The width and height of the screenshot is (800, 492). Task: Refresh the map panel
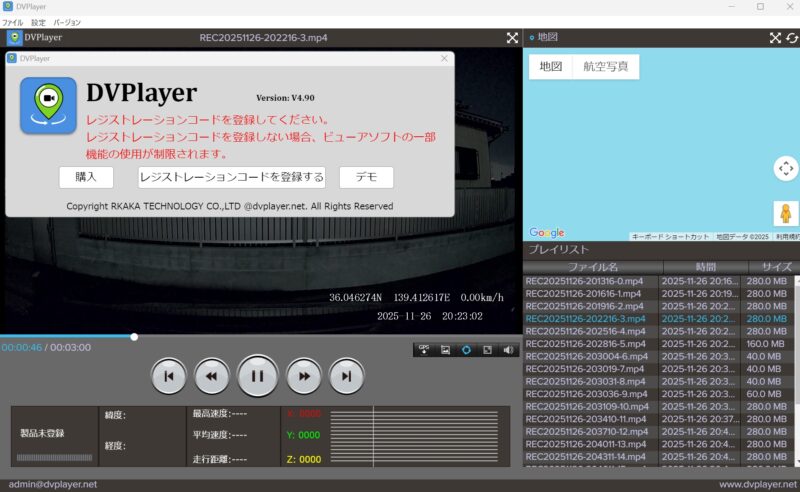click(792, 38)
